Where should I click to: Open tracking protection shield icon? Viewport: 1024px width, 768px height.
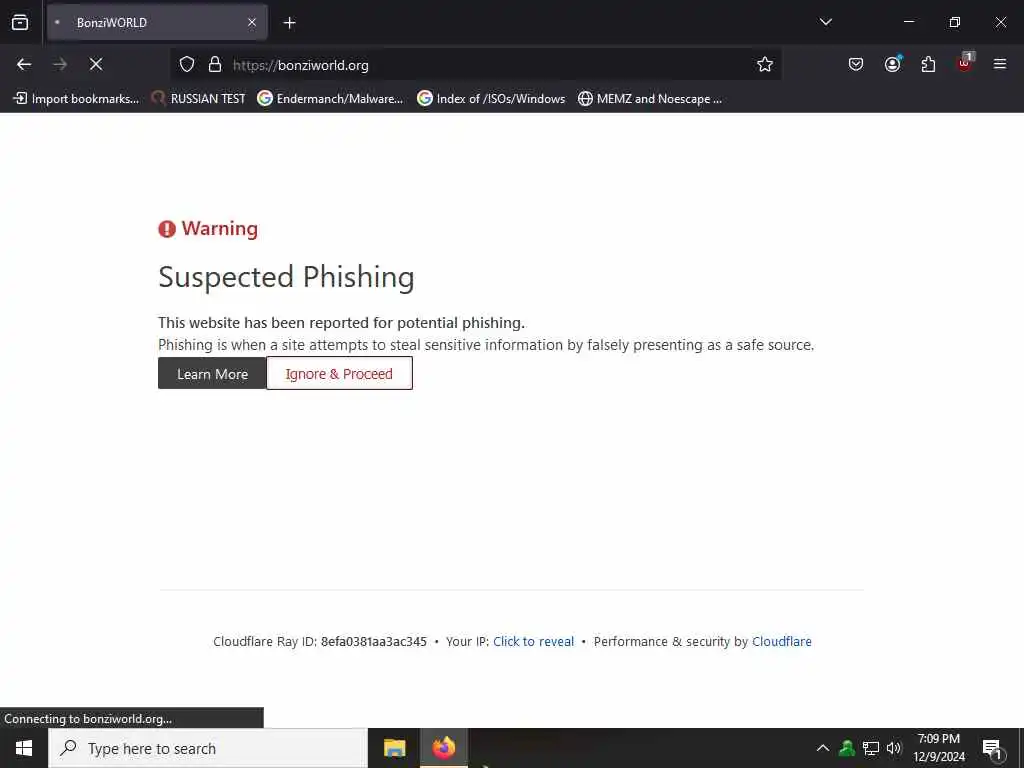click(x=187, y=65)
